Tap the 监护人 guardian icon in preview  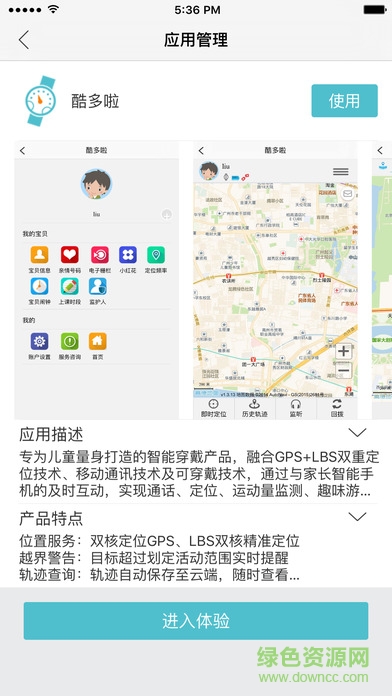98,286
